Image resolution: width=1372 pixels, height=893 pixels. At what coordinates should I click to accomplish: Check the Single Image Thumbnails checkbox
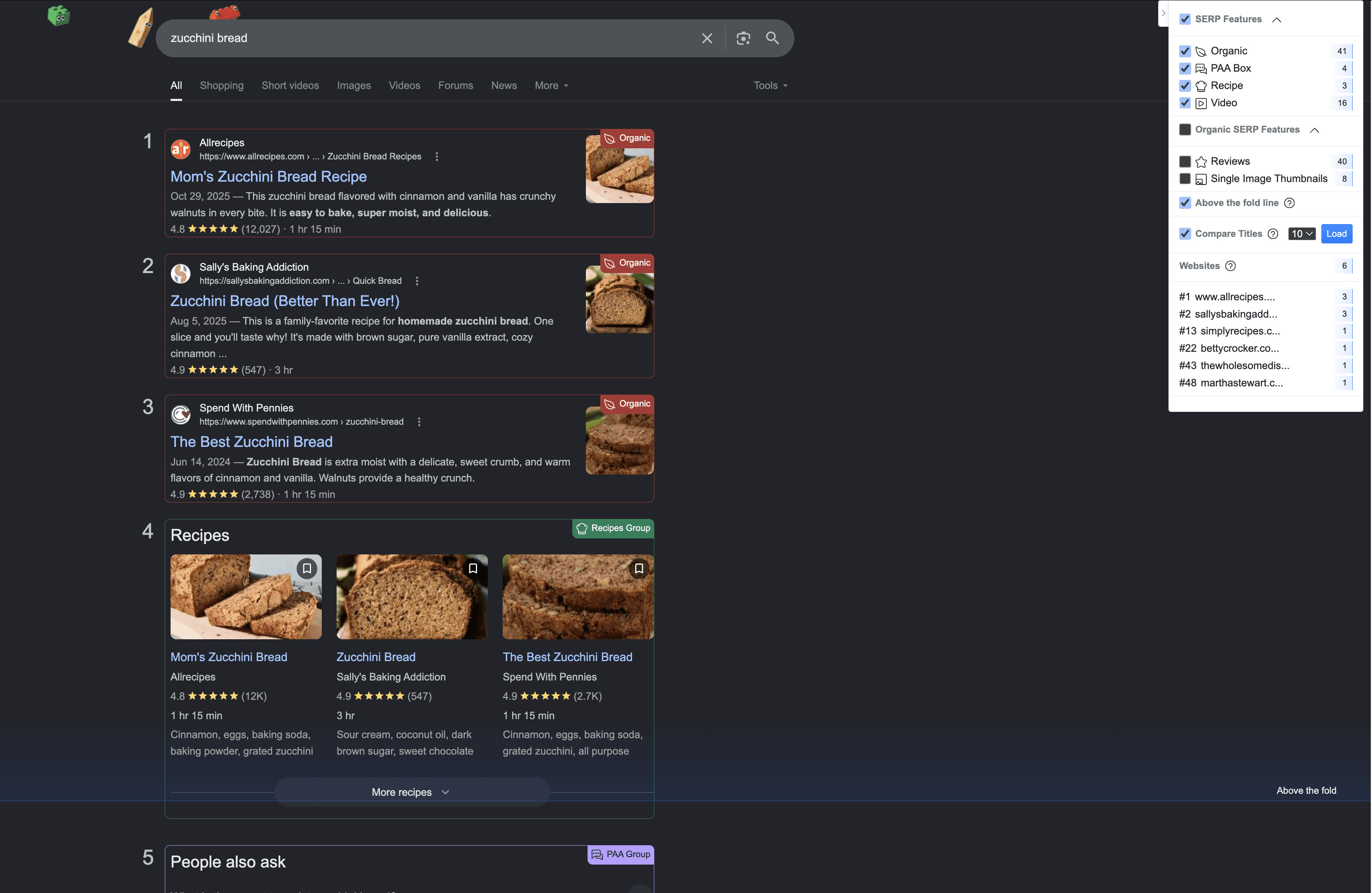tap(1185, 179)
